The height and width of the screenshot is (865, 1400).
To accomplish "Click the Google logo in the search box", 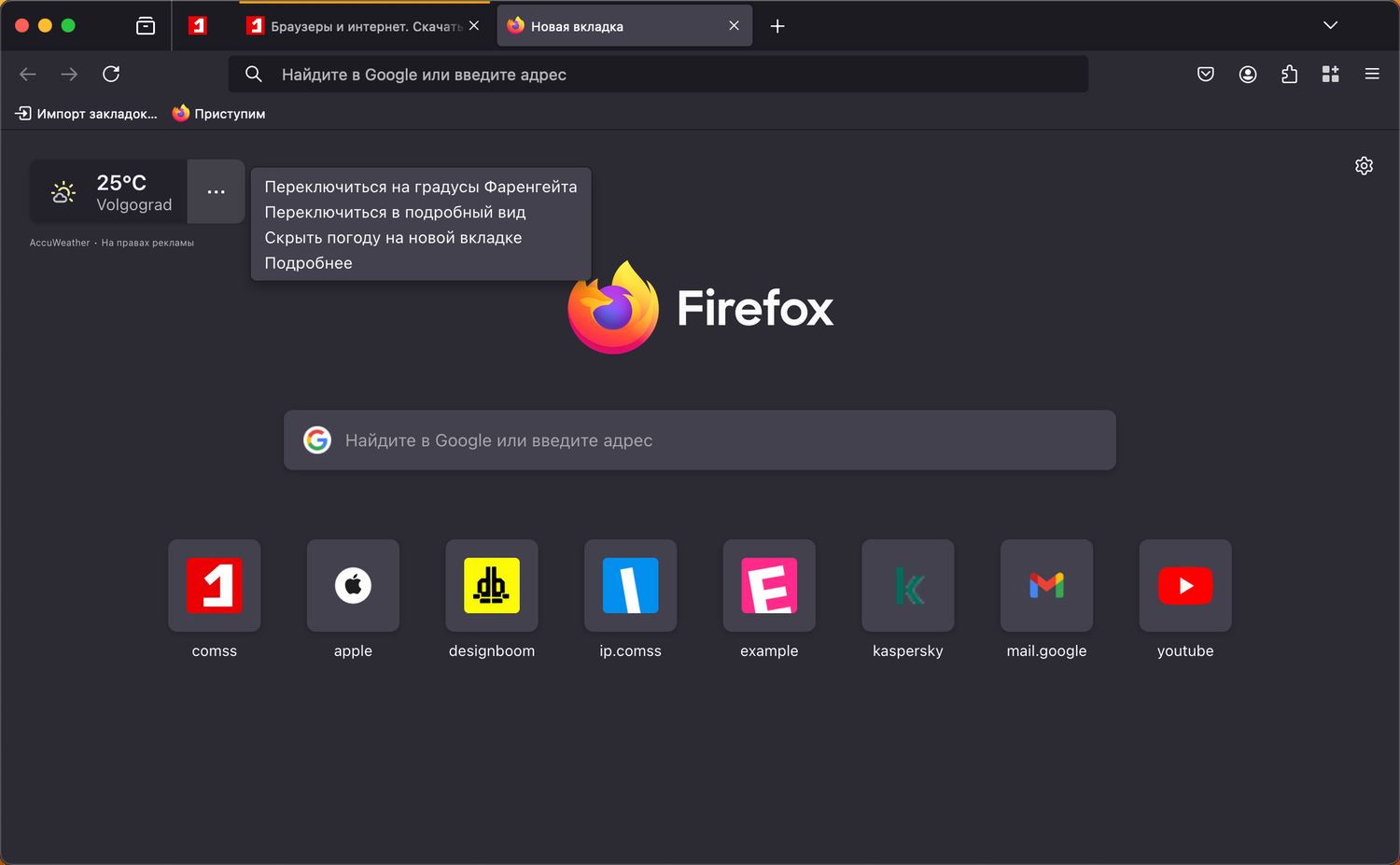I will pos(317,440).
